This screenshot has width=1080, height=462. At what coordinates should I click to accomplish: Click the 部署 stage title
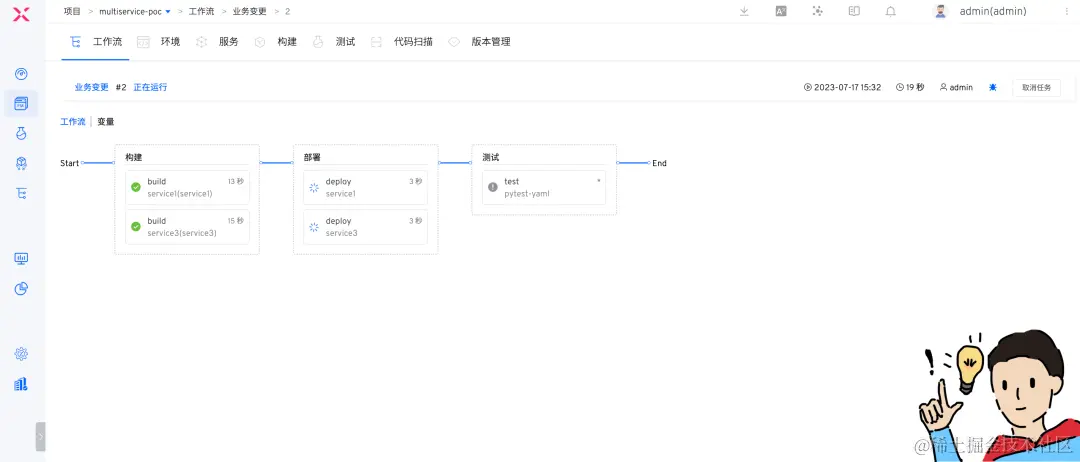[x=312, y=158]
